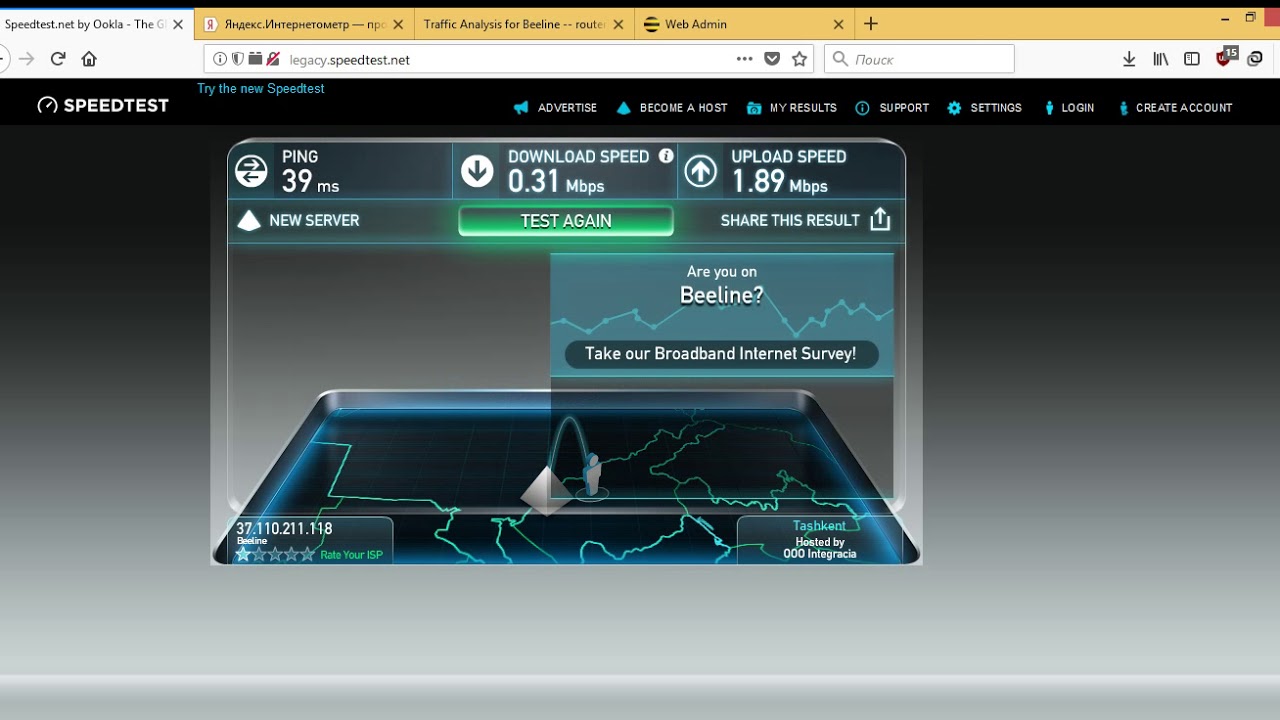This screenshot has height=720, width=1280.
Task: Click the Advertise megaphone icon
Action: click(x=521, y=108)
